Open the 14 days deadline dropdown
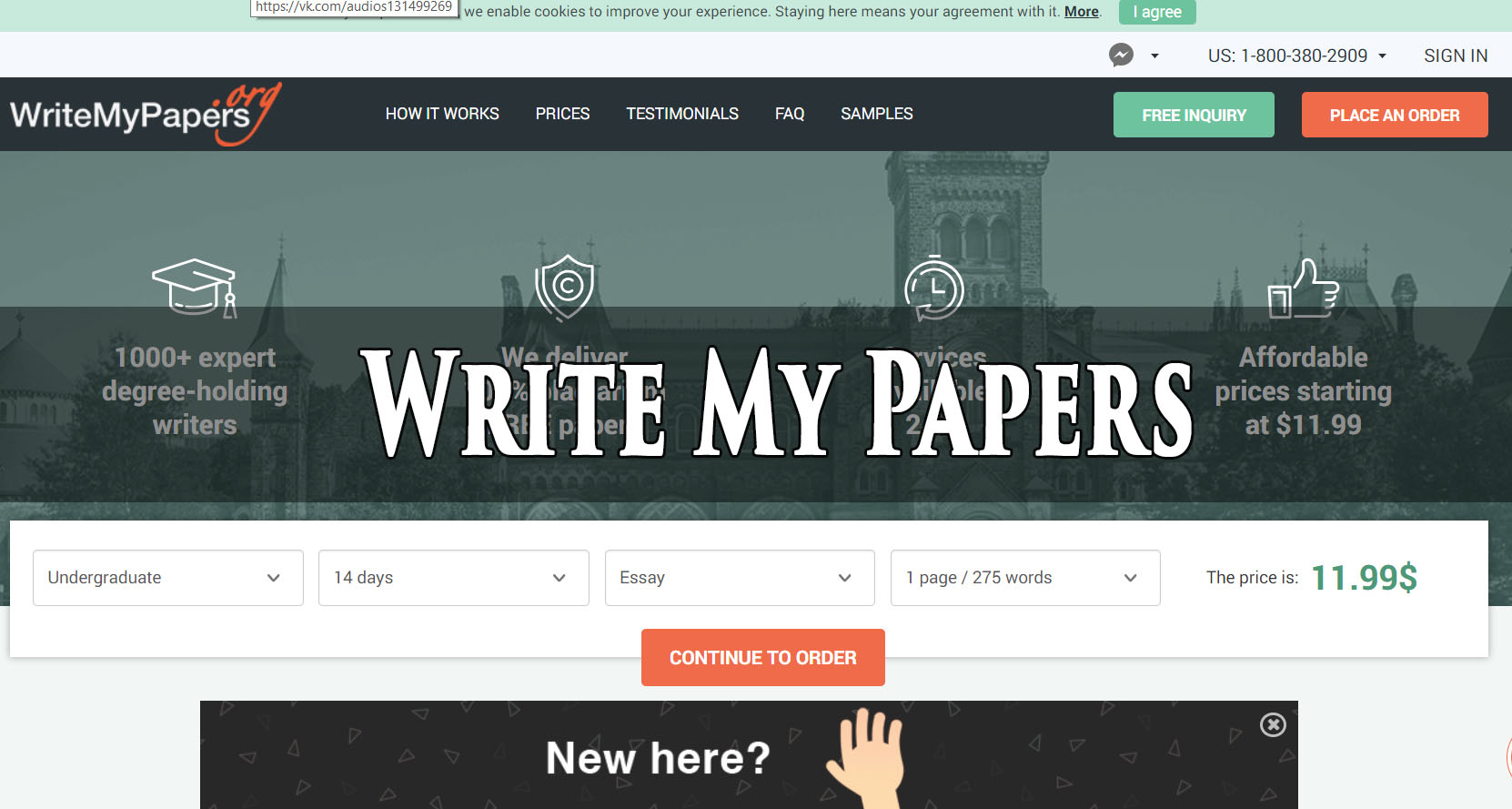Image resolution: width=1512 pixels, height=809 pixels. point(454,578)
